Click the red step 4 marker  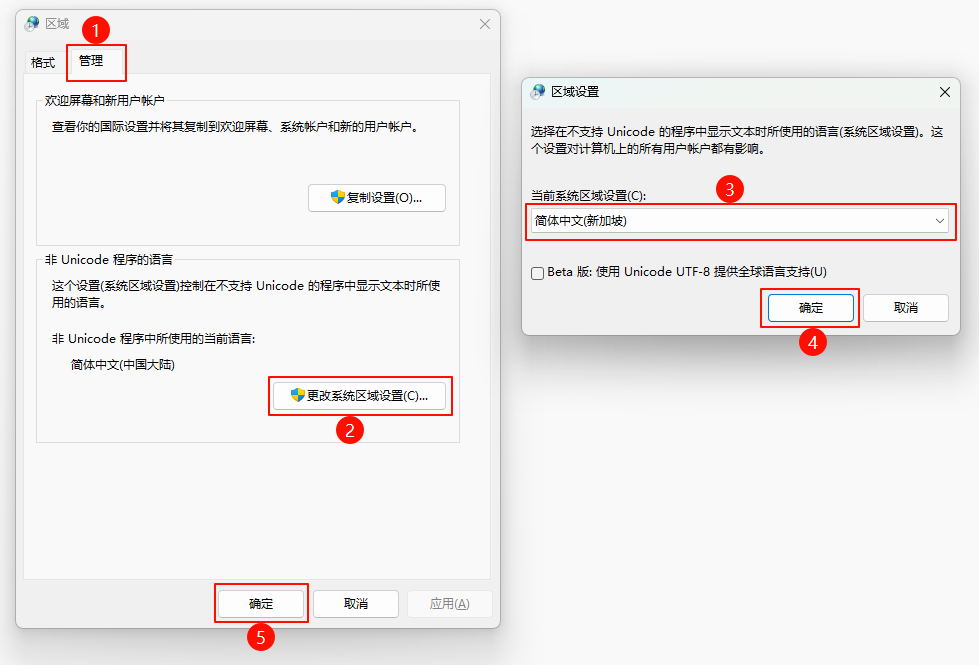coord(813,342)
